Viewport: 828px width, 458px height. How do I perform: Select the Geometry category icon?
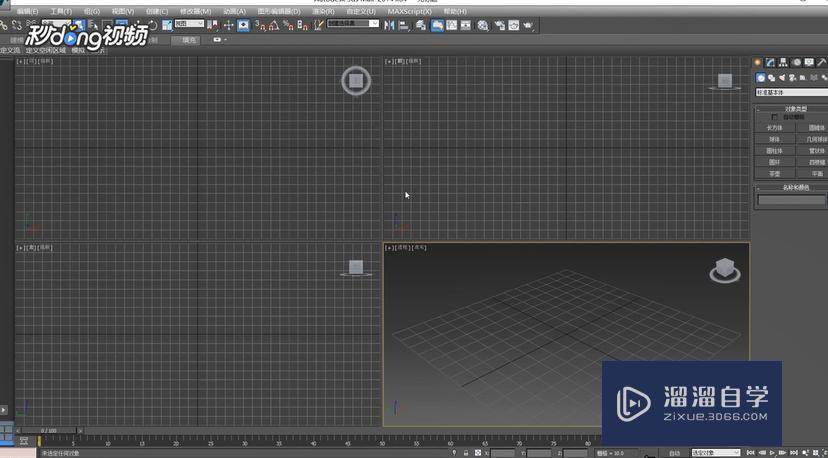(x=760, y=77)
